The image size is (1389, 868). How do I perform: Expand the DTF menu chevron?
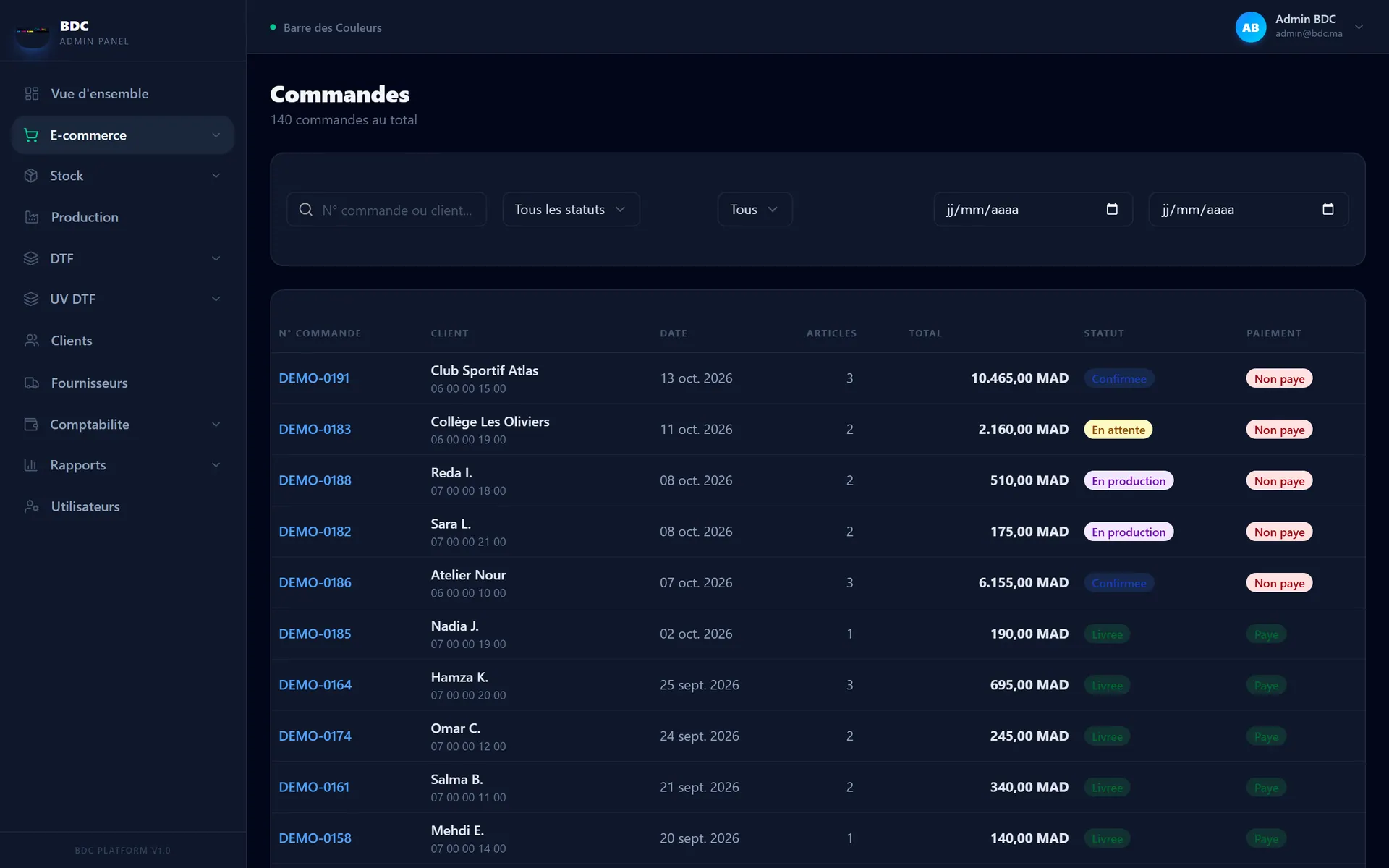click(x=216, y=258)
